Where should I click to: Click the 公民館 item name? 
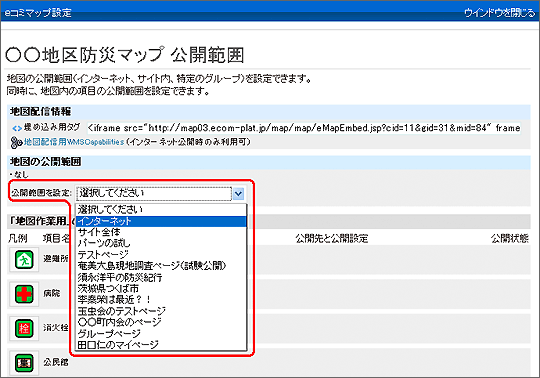pos(56,362)
